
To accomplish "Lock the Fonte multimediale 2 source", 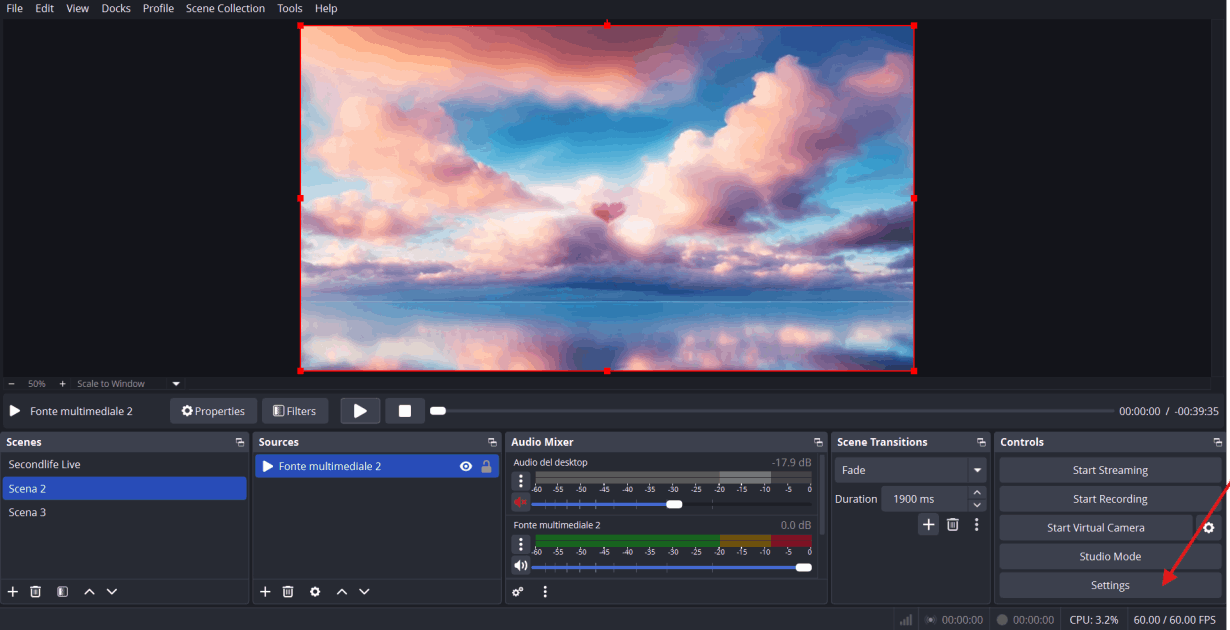I will (486, 467).
